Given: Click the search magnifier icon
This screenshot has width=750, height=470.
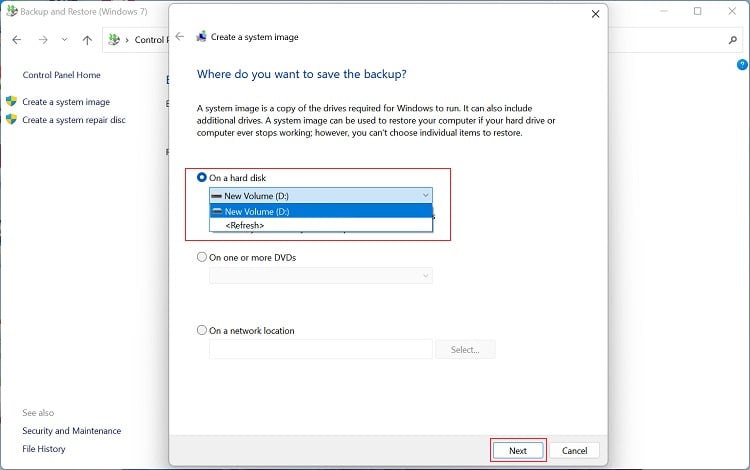Looking at the screenshot, I should [732, 40].
